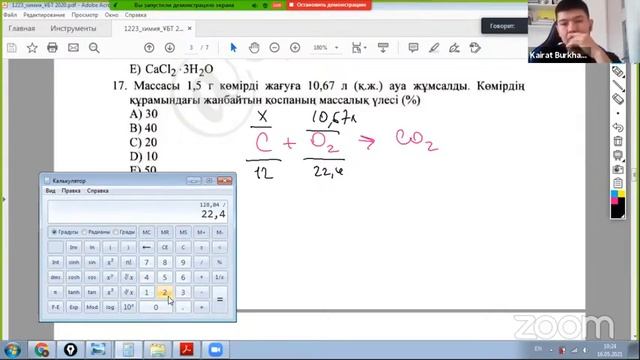
Task: Click the red stop screen sharing button
Action: pos(328,5)
